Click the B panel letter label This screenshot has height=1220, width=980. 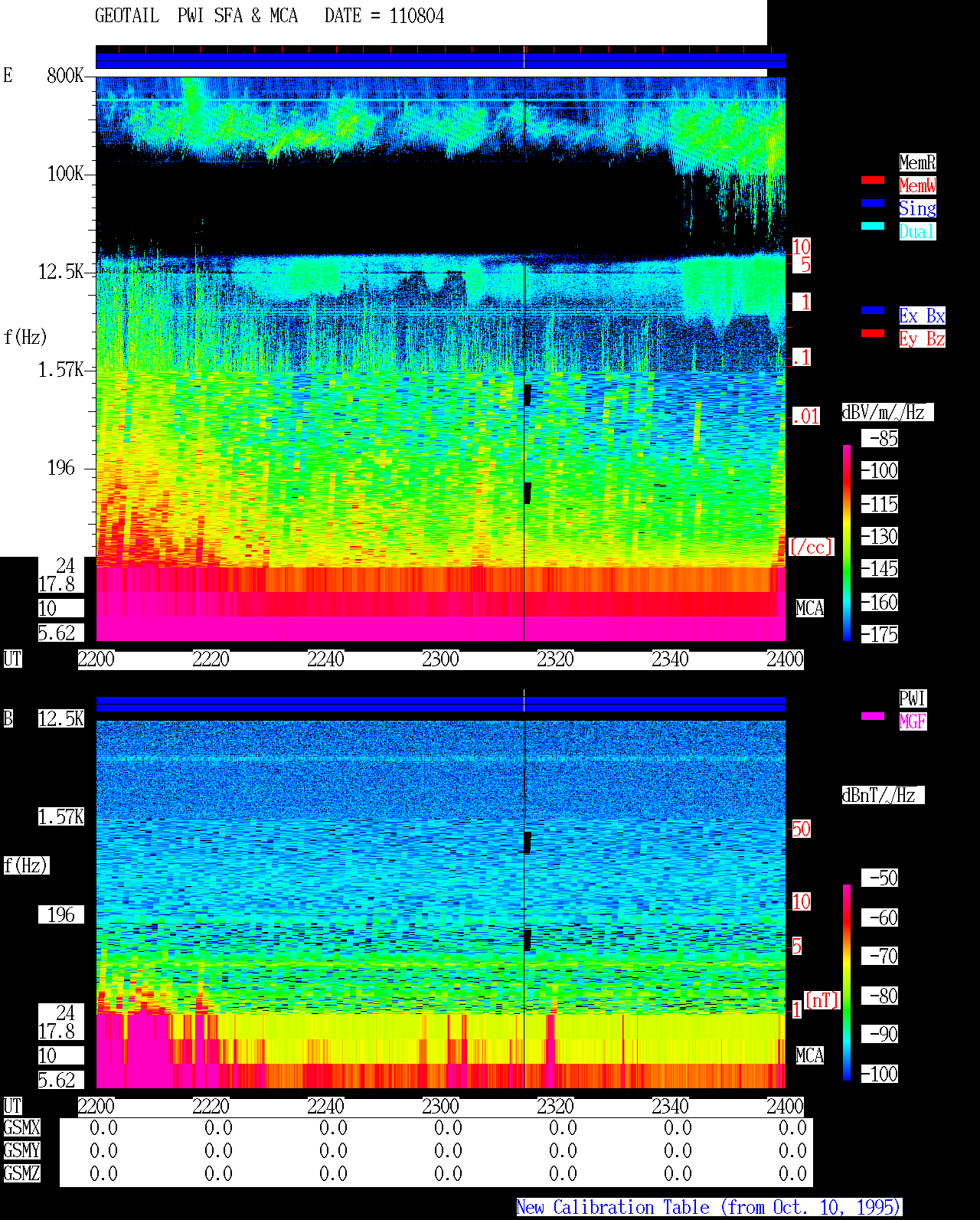[x=8, y=718]
